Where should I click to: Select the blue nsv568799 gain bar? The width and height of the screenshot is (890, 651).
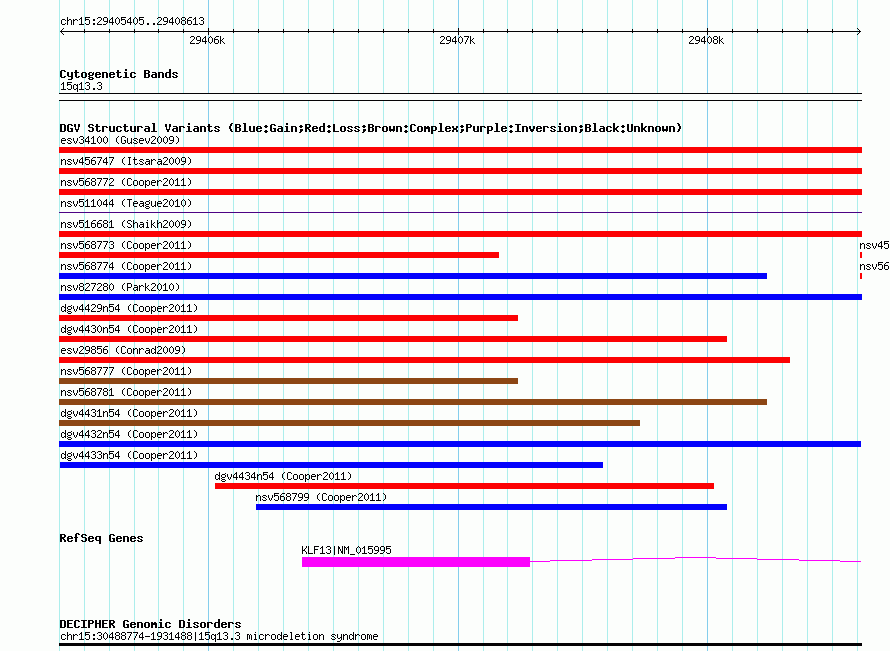point(492,507)
